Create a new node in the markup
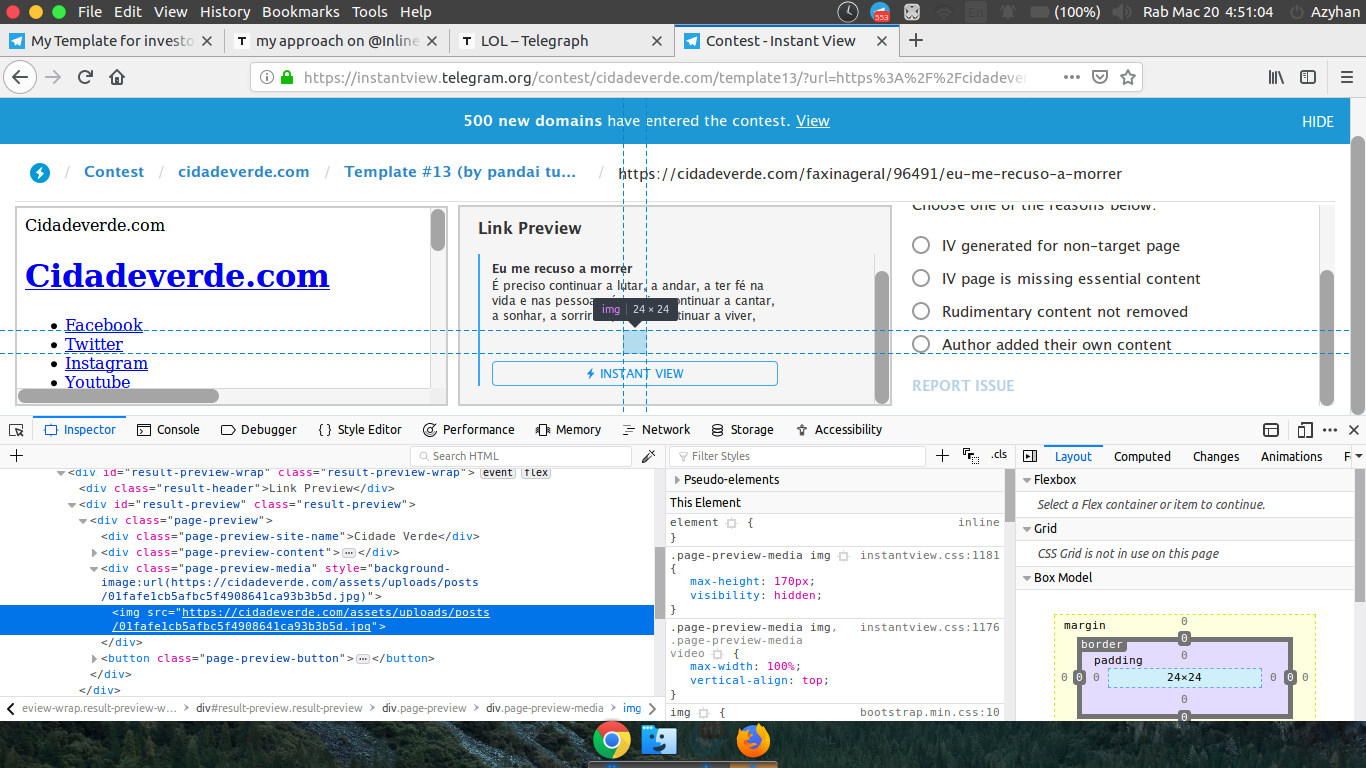The width and height of the screenshot is (1366, 768). pos(16,456)
